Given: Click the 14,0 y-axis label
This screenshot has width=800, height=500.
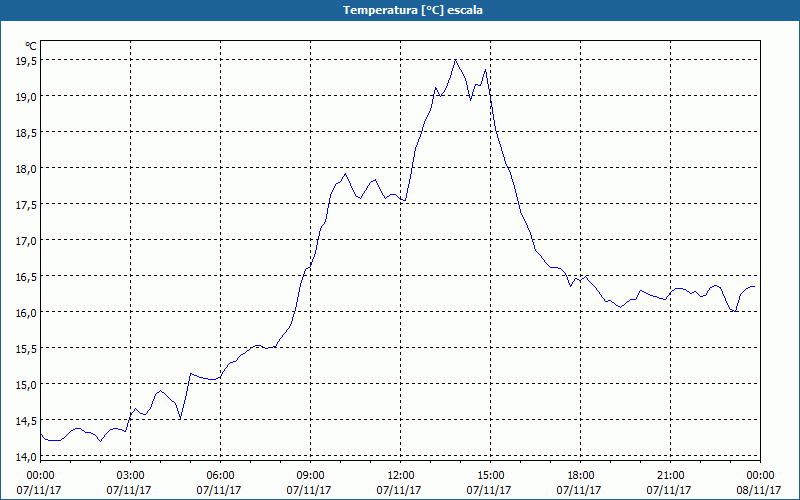Looking at the screenshot, I should pos(26,457).
